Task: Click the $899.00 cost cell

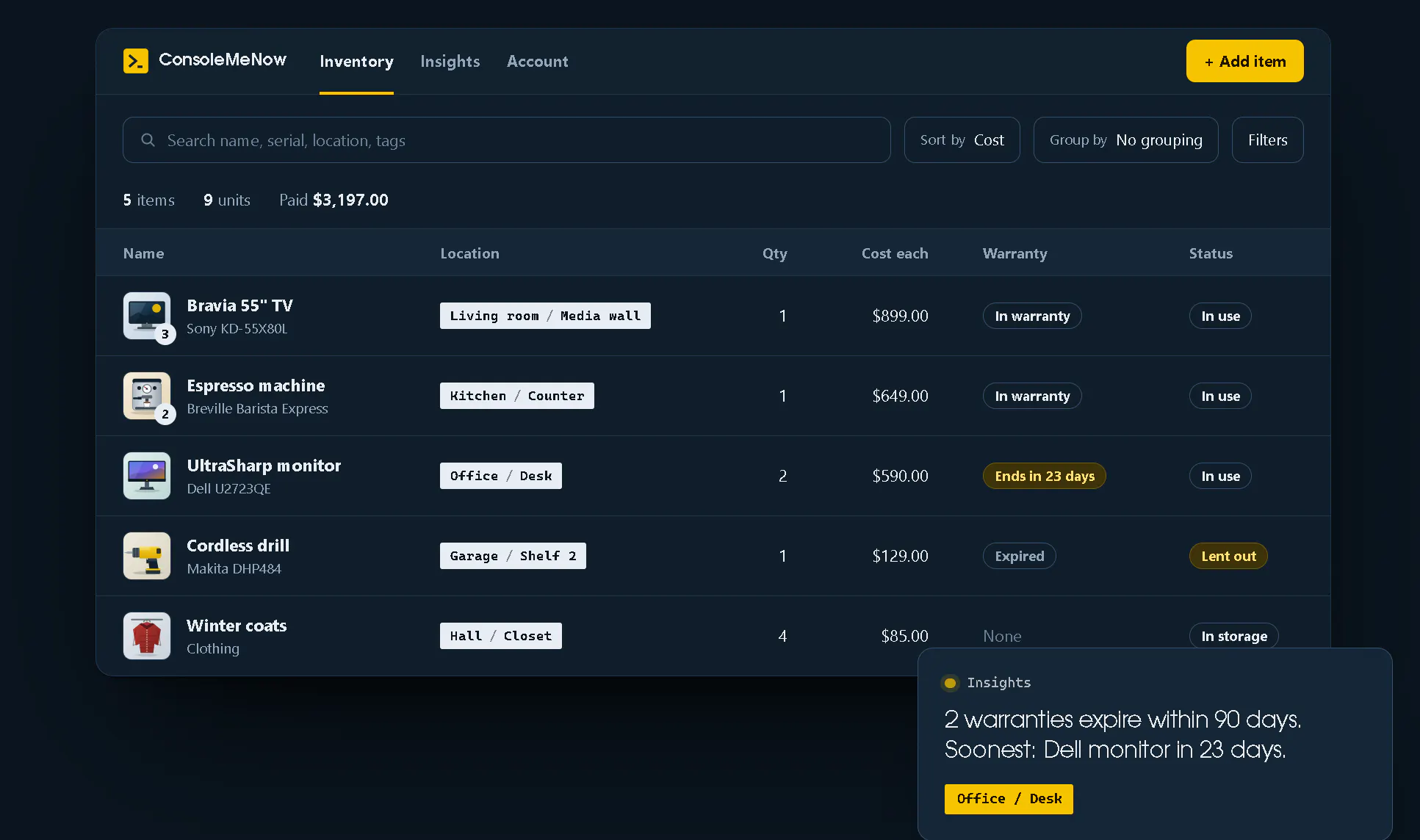Action: click(x=900, y=316)
